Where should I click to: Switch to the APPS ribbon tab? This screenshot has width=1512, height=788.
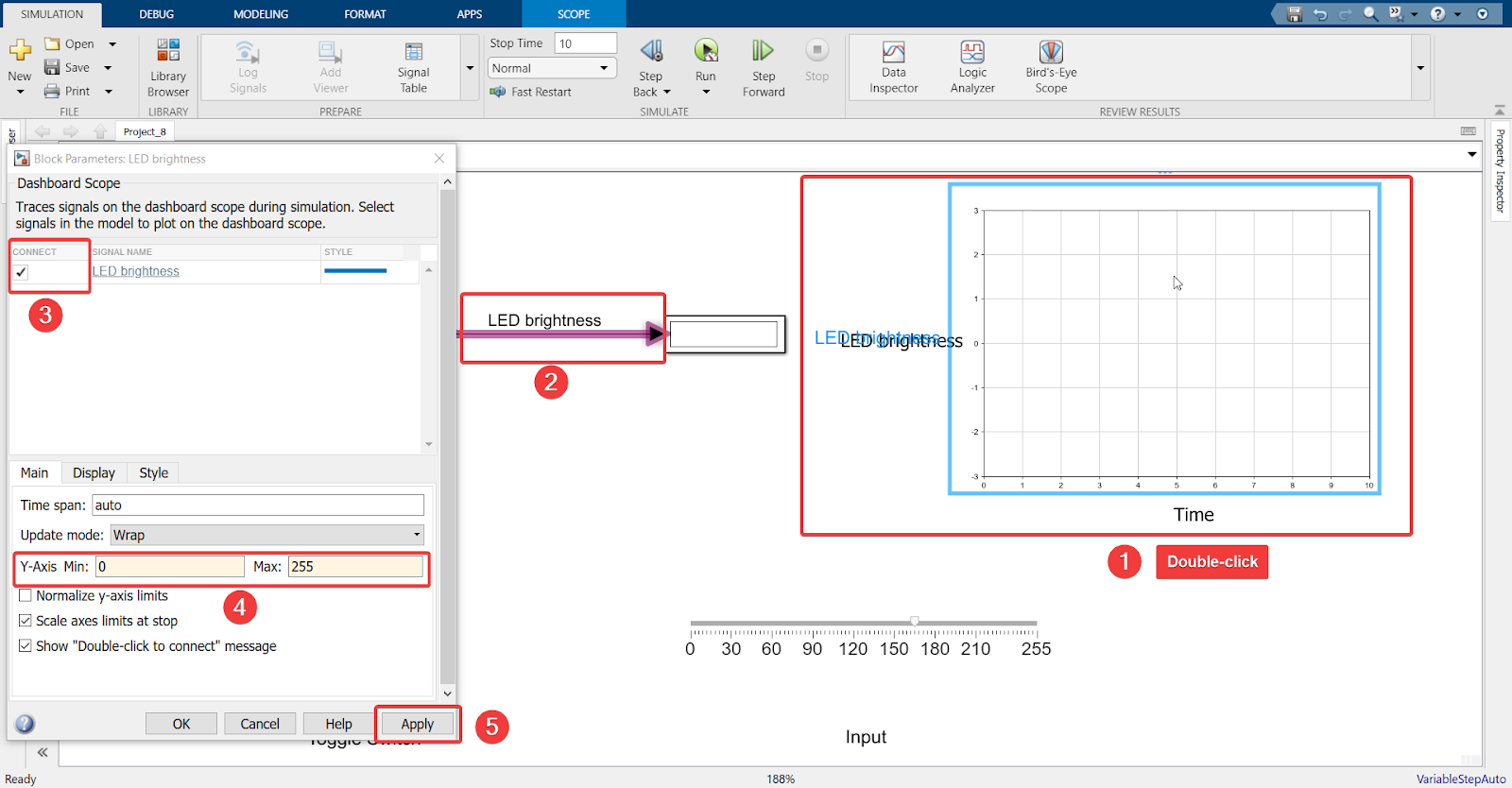tap(470, 14)
